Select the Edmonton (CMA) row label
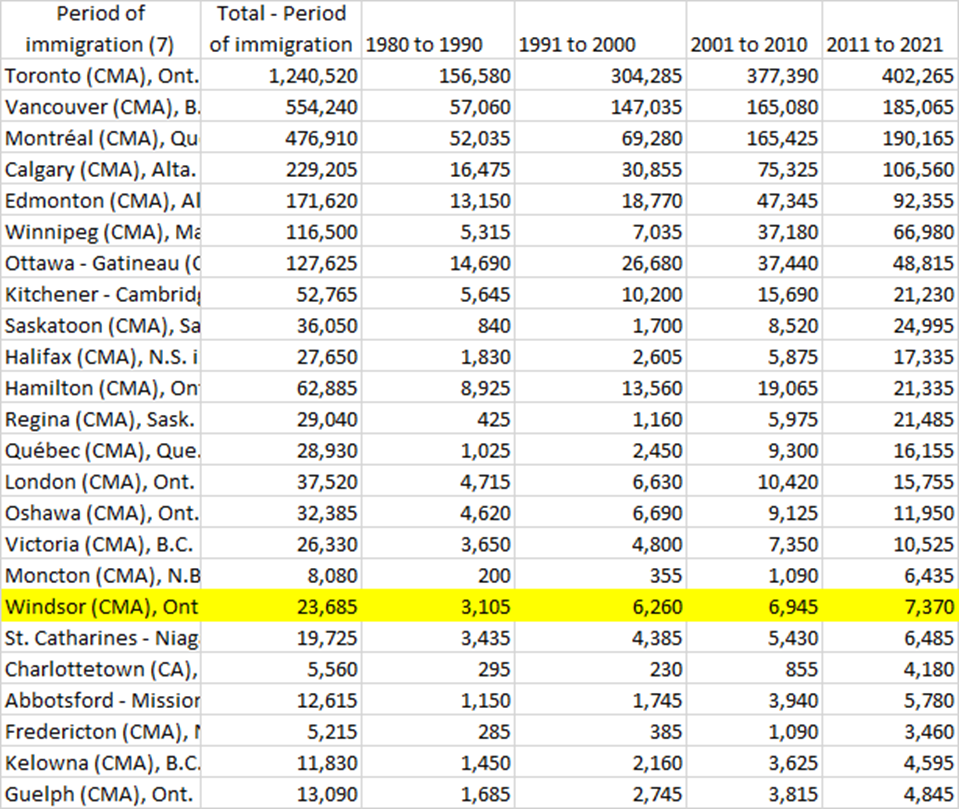The height and width of the screenshot is (809, 959). pos(101,201)
